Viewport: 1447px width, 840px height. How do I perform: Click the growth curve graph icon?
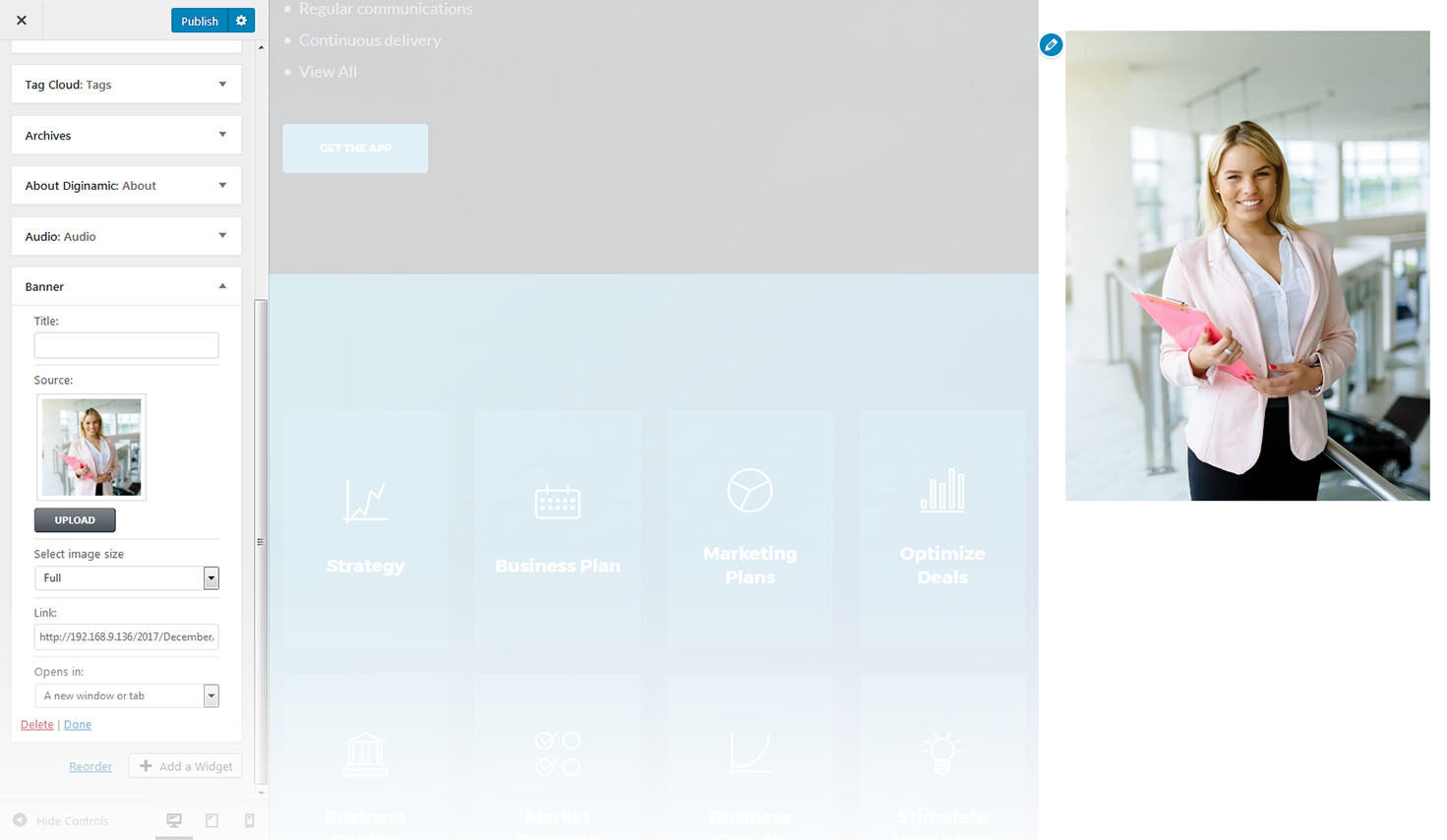pos(750,753)
